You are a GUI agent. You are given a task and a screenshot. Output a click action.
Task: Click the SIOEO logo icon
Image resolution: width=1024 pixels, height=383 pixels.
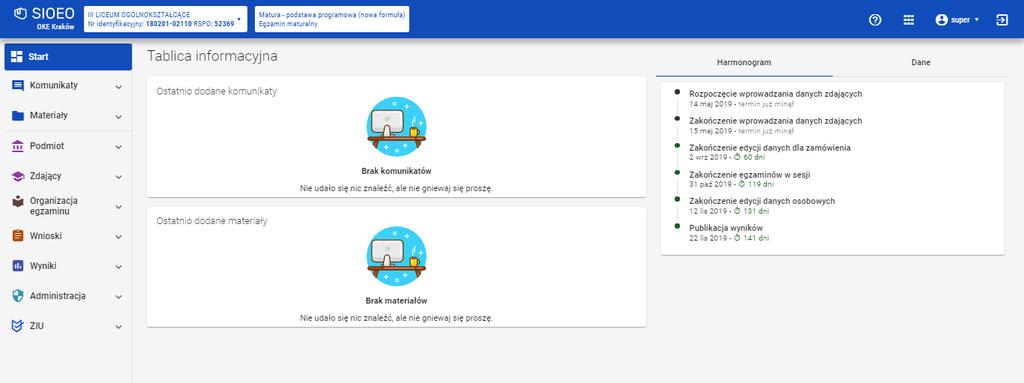pos(20,13)
